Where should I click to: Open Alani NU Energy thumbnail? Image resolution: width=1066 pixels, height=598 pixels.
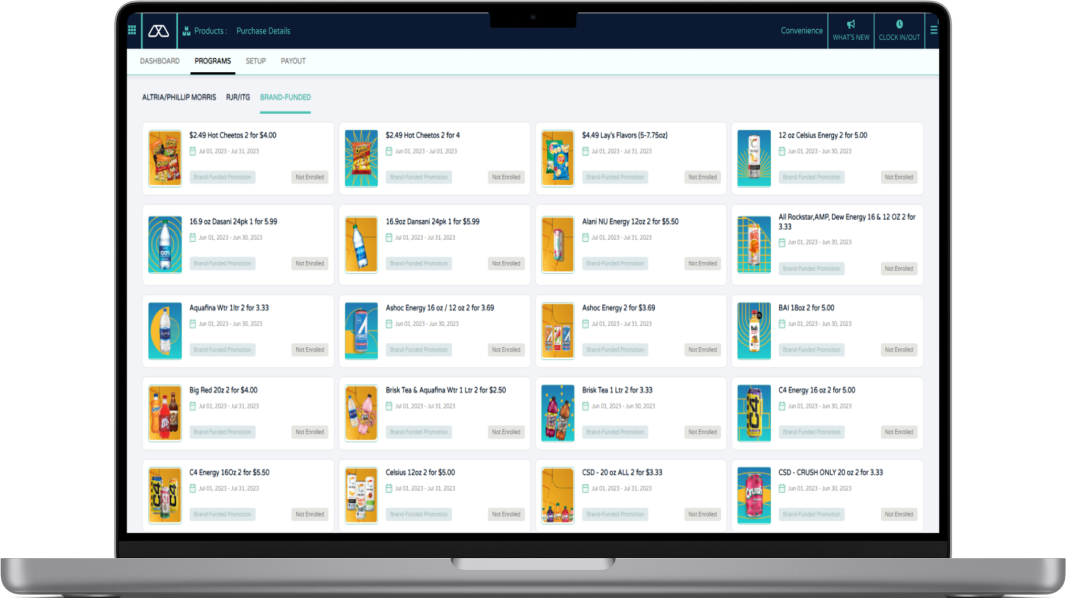557,245
